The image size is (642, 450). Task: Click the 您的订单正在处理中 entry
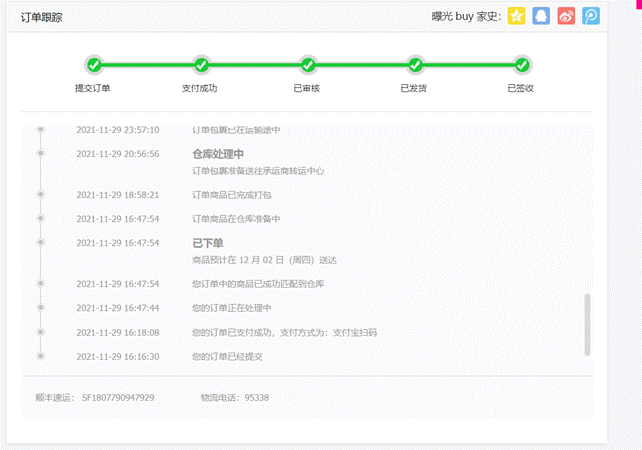(x=232, y=308)
